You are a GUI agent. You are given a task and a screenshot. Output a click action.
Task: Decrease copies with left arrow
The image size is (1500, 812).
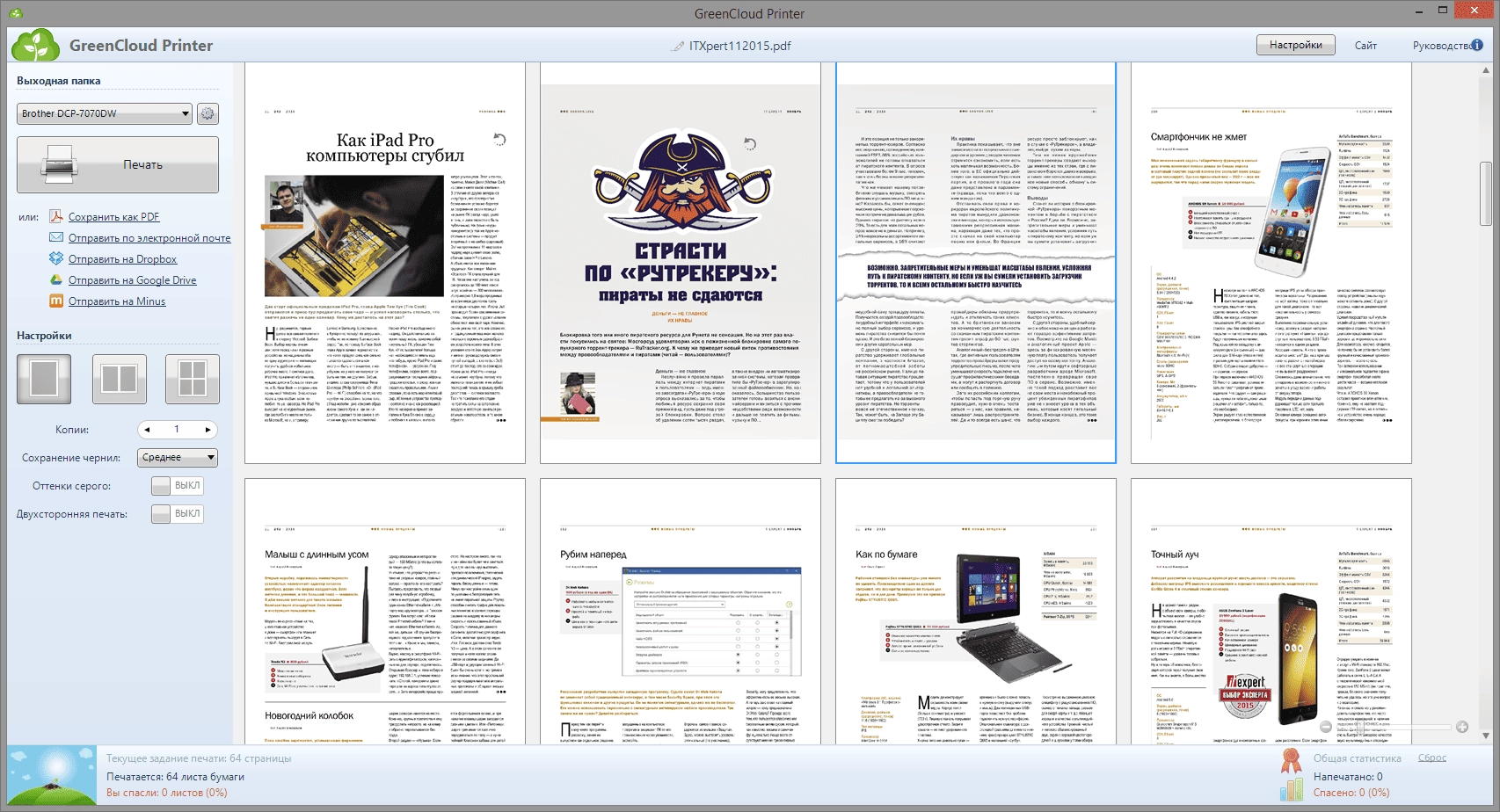click(148, 430)
